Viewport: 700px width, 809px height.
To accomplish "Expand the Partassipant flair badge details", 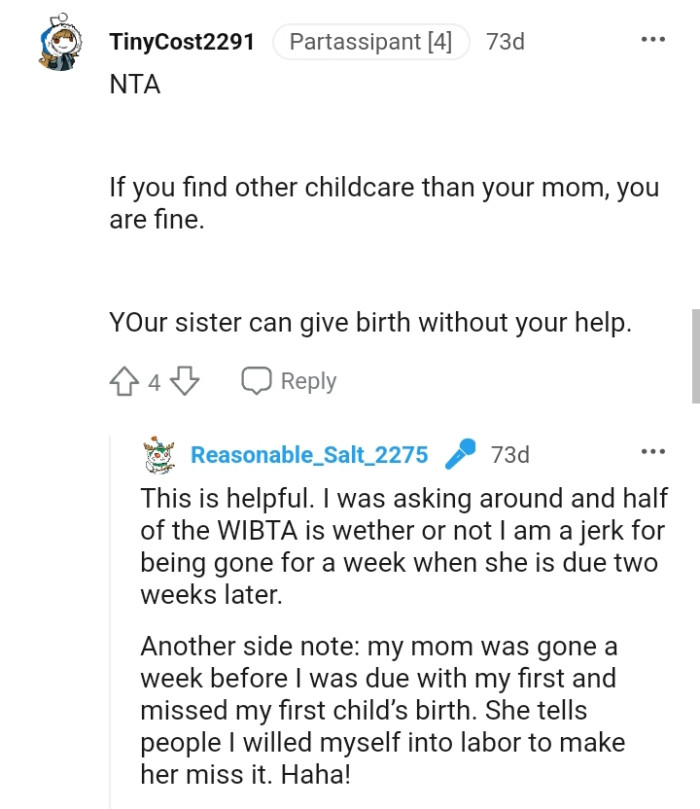I will [x=370, y=42].
